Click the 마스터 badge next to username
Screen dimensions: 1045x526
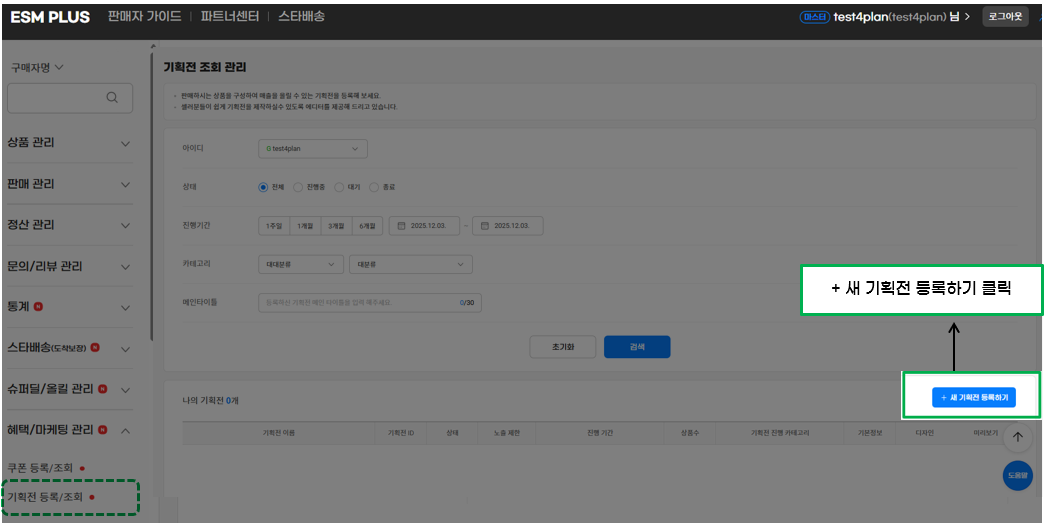click(x=814, y=17)
